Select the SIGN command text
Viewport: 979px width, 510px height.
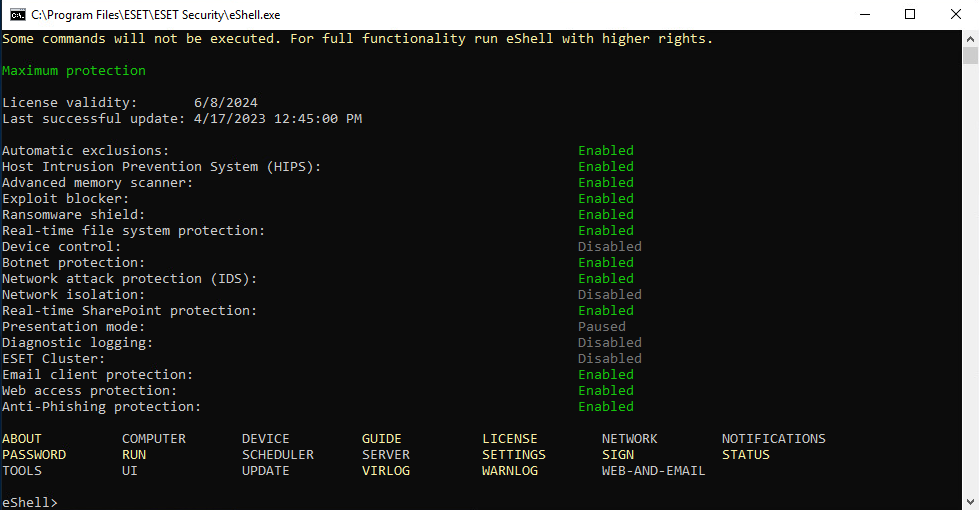(x=617, y=455)
